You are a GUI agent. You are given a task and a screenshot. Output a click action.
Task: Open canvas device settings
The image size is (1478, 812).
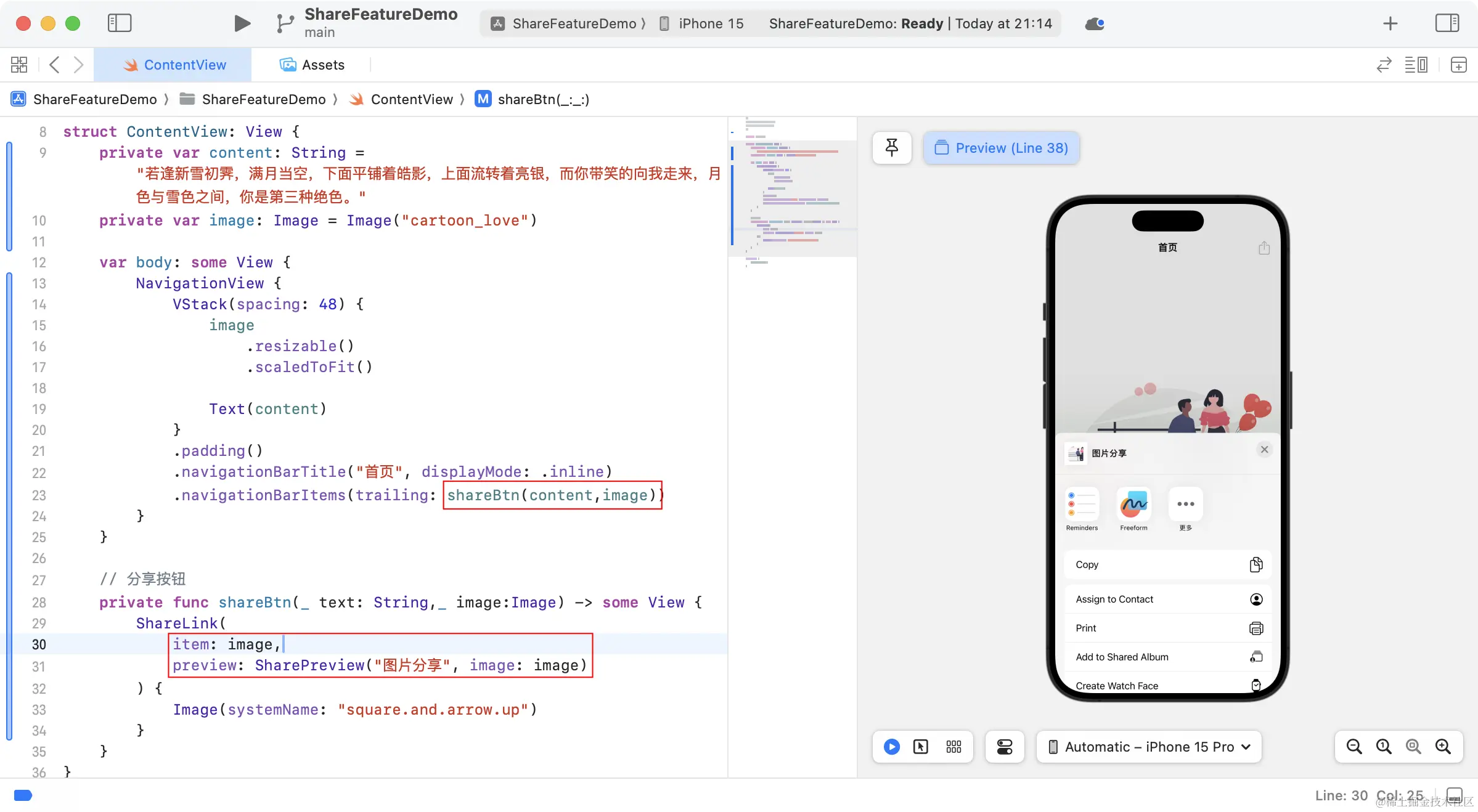click(1004, 747)
